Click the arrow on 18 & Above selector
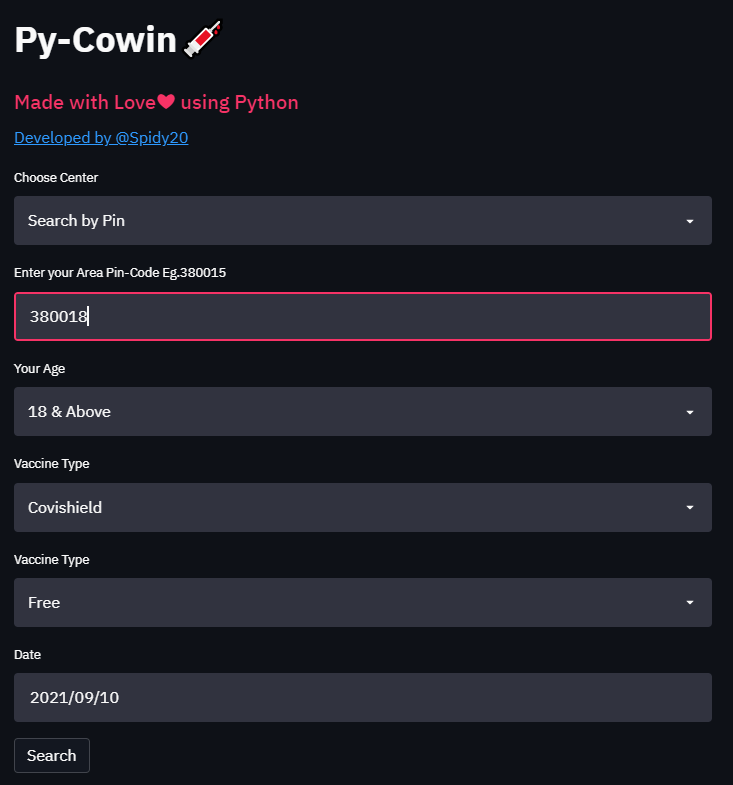This screenshot has width=733, height=785. click(689, 412)
